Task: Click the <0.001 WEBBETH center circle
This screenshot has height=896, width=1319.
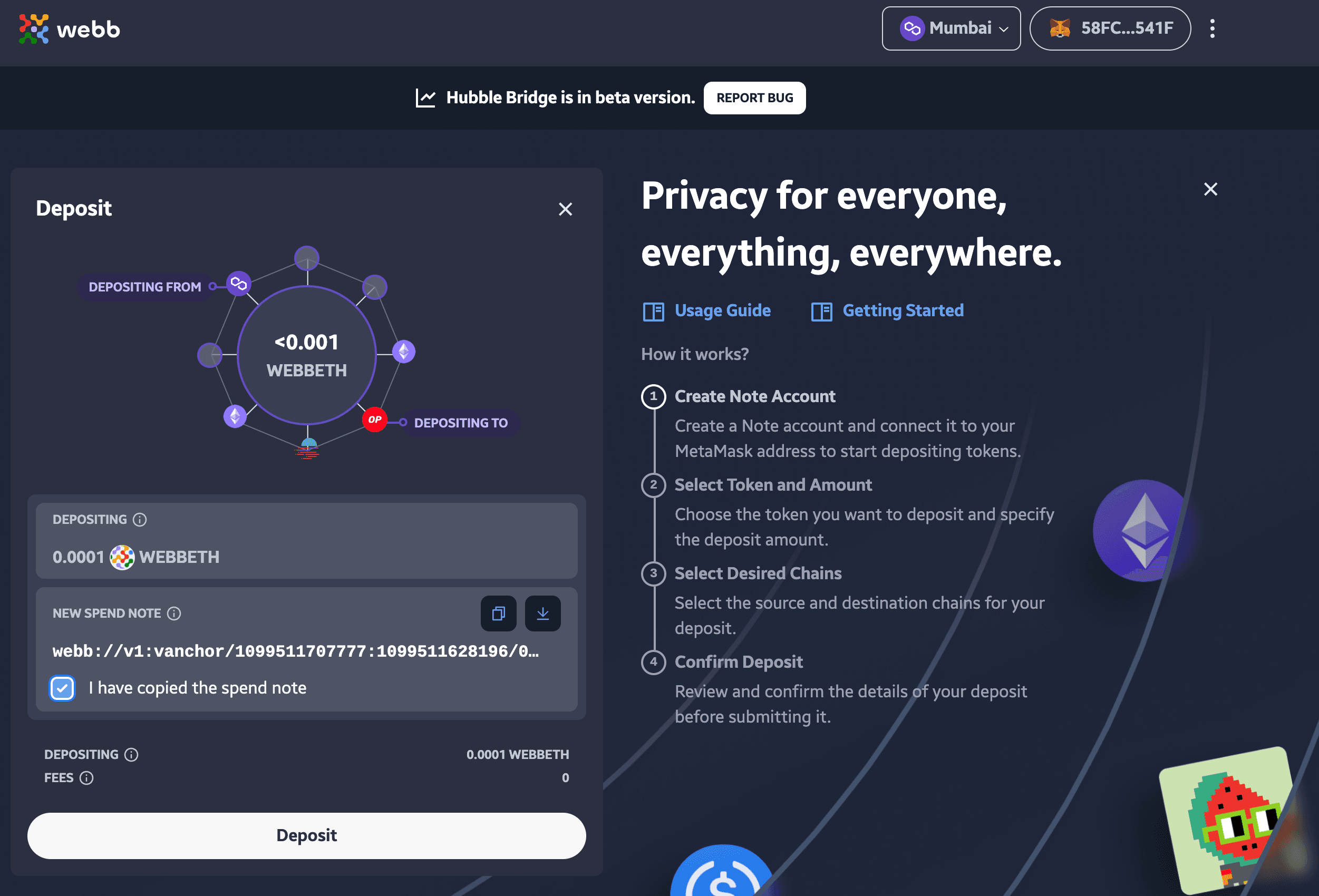Action: click(x=306, y=355)
